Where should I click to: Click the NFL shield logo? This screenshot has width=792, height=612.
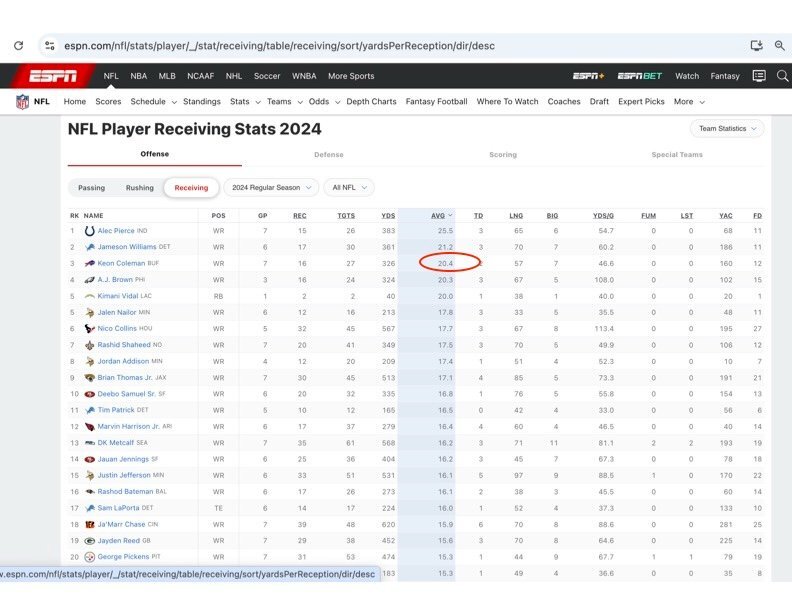click(22, 101)
